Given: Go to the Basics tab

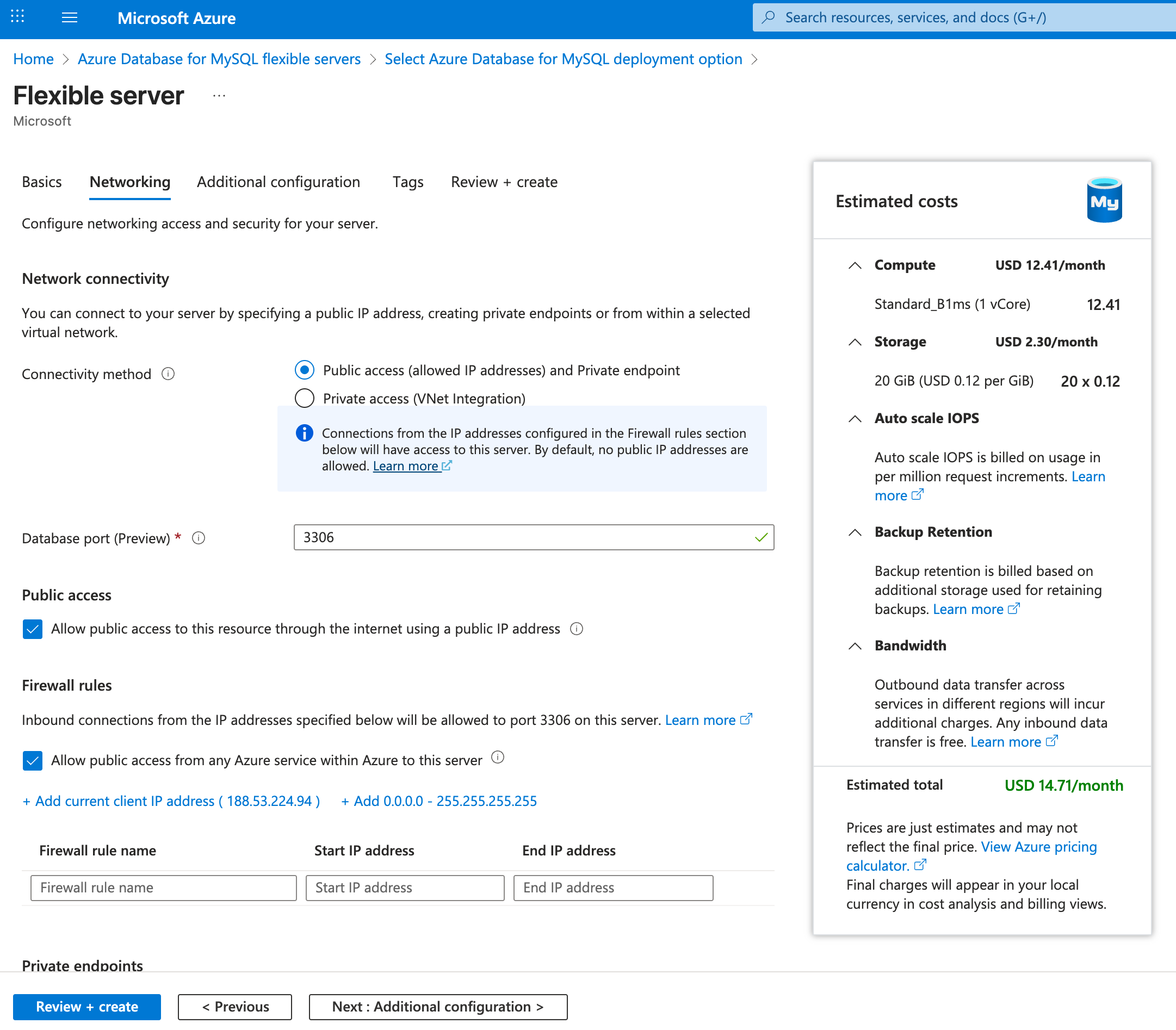Looking at the screenshot, I should pyautogui.click(x=41, y=182).
